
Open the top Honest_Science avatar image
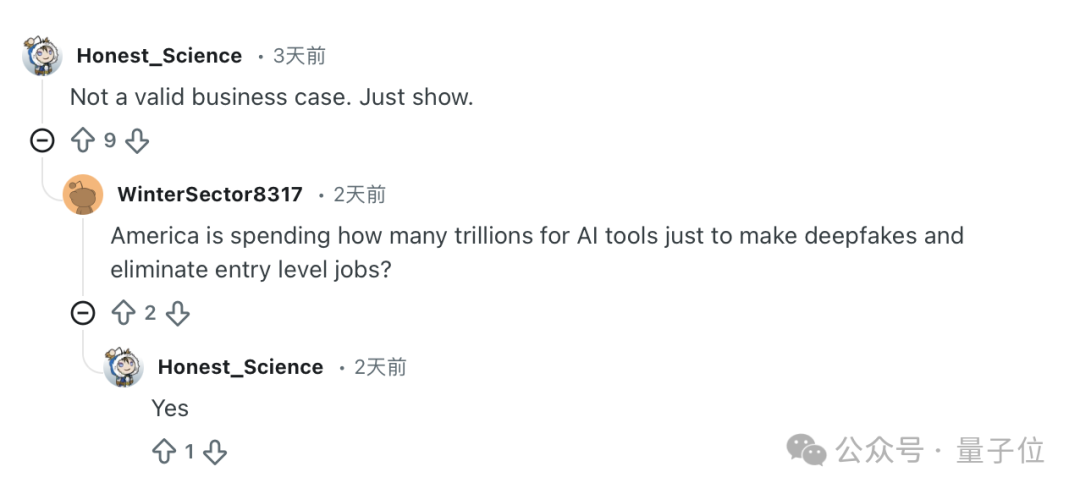(42, 56)
